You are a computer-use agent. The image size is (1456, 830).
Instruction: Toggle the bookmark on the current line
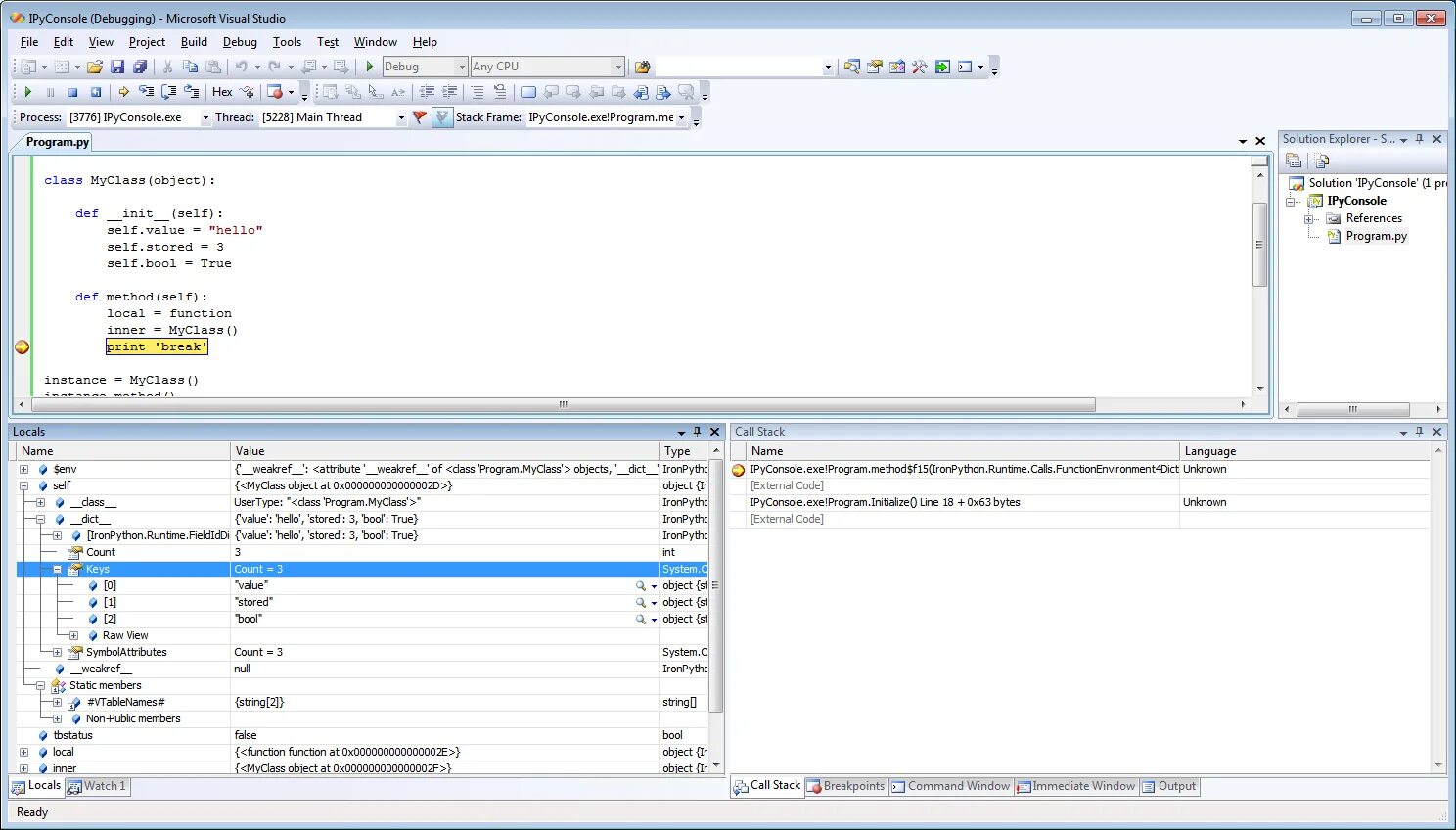coord(528,92)
